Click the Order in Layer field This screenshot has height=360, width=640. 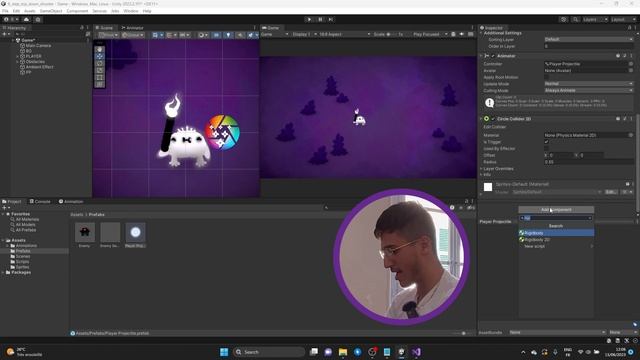[589, 46]
